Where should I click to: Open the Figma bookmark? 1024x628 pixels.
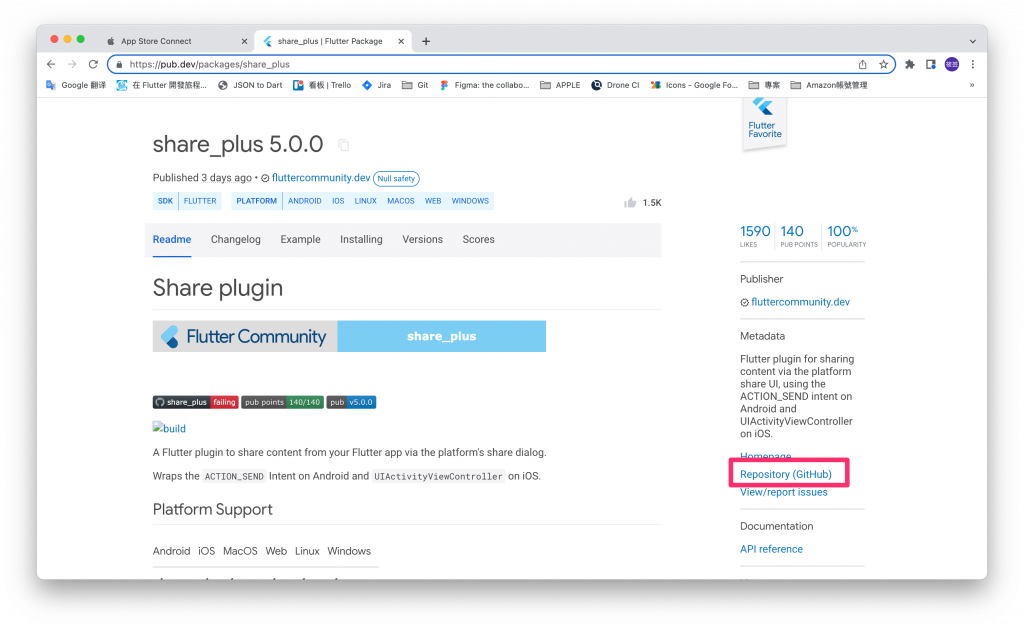click(x=484, y=85)
